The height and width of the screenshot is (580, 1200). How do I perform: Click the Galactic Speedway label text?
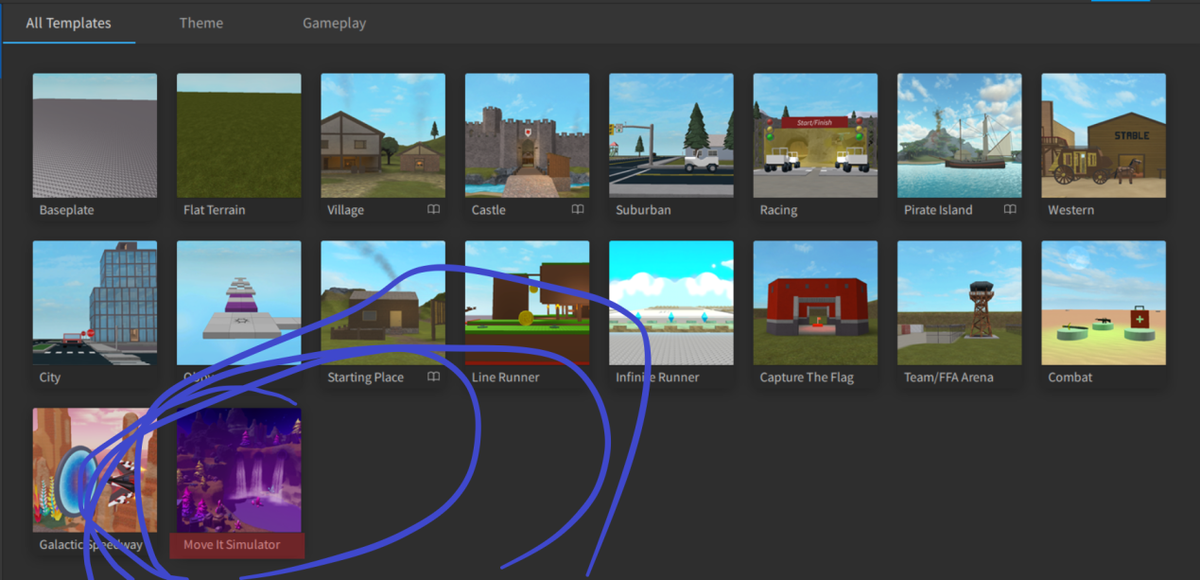pyautogui.click(x=91, y=545)
